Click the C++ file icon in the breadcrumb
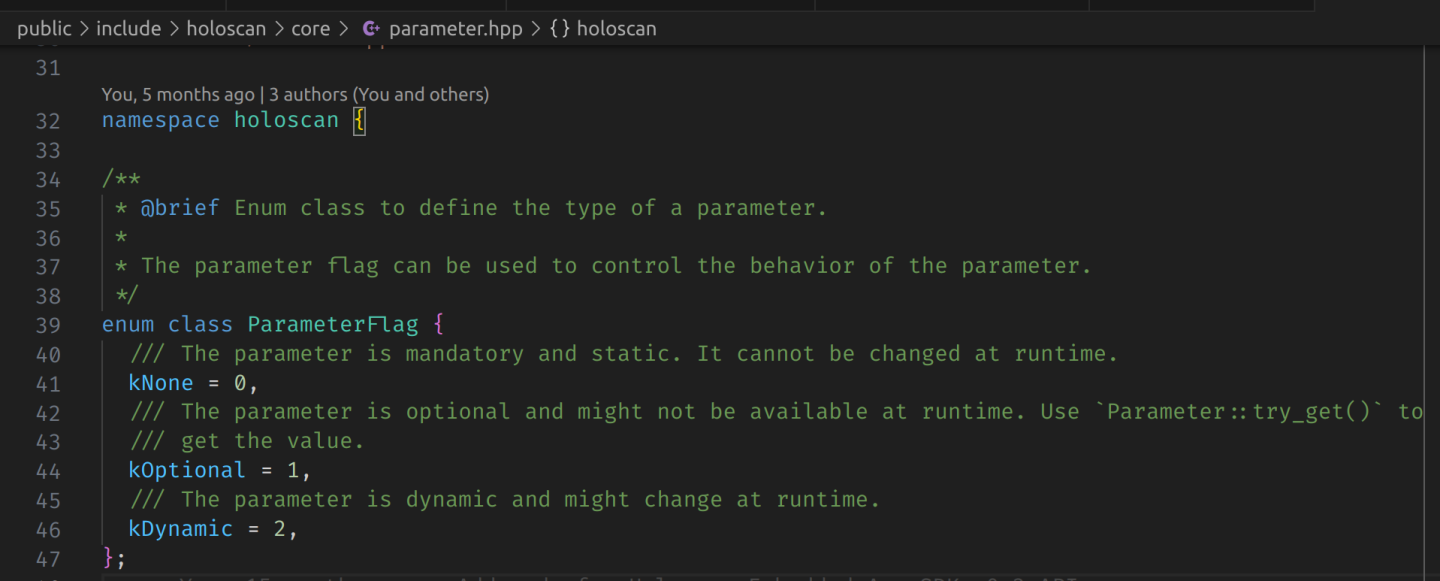The width and height of the screenshot is (1440, 581). pos(371,29)
